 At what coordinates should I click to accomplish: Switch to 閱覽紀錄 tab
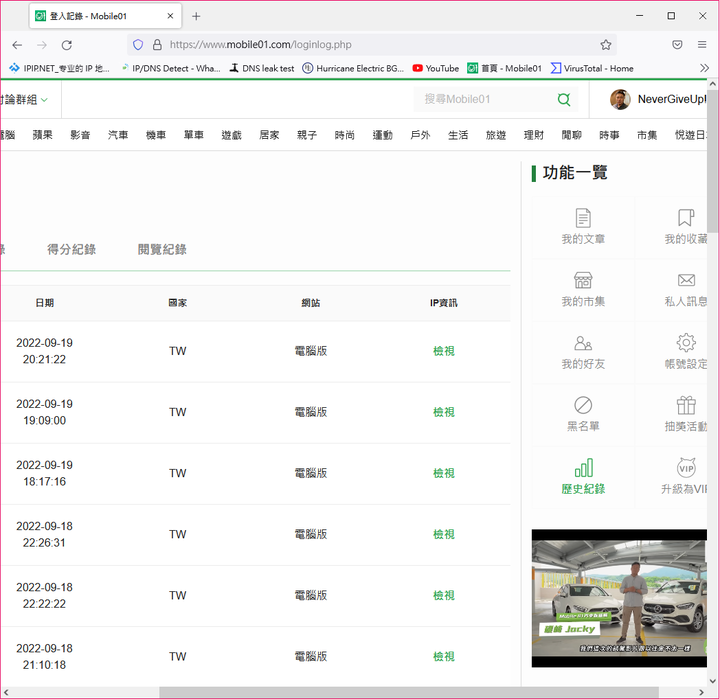pos(162,249)
